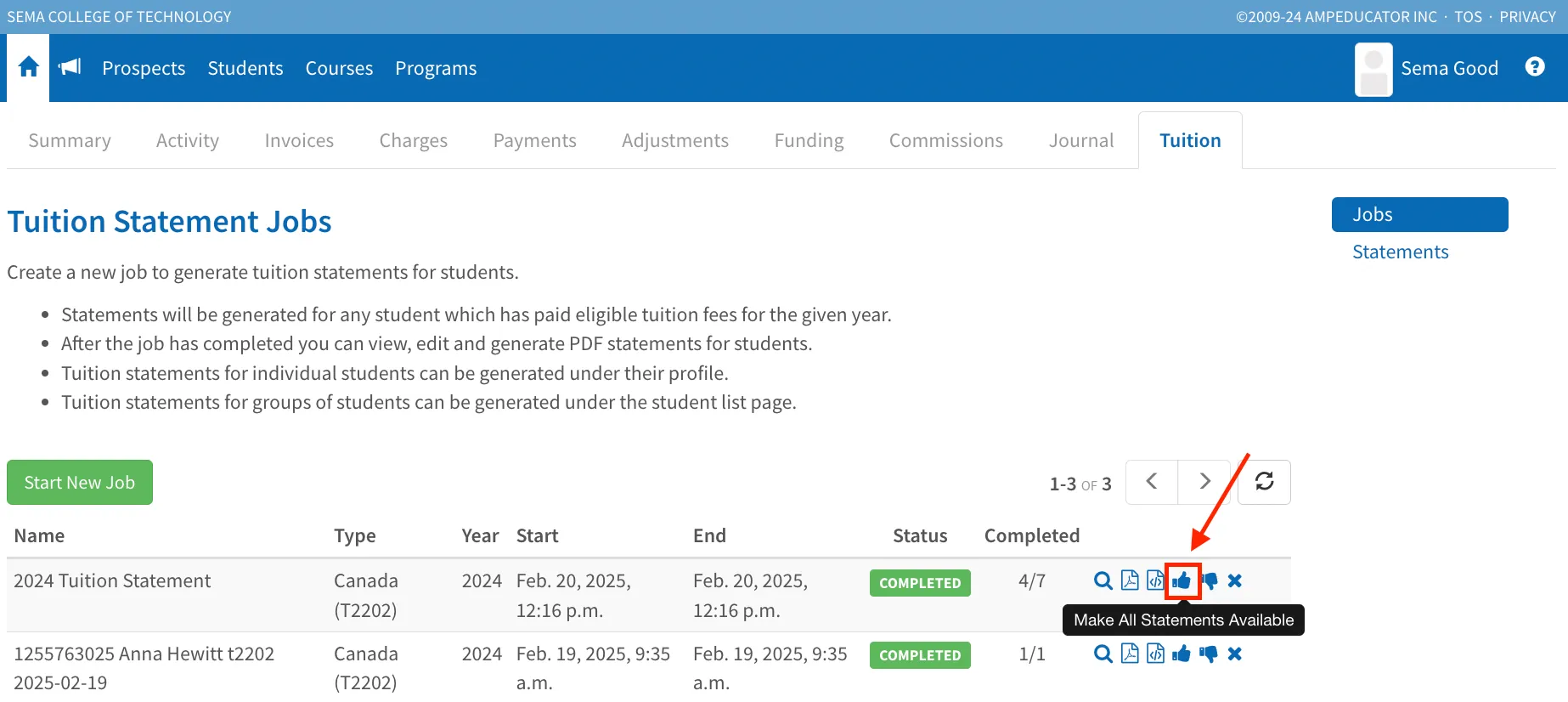View statements for Anna Hewitt t2202 job
The width and height of the screenshot is (1568, 702).
pos(1103,654)
